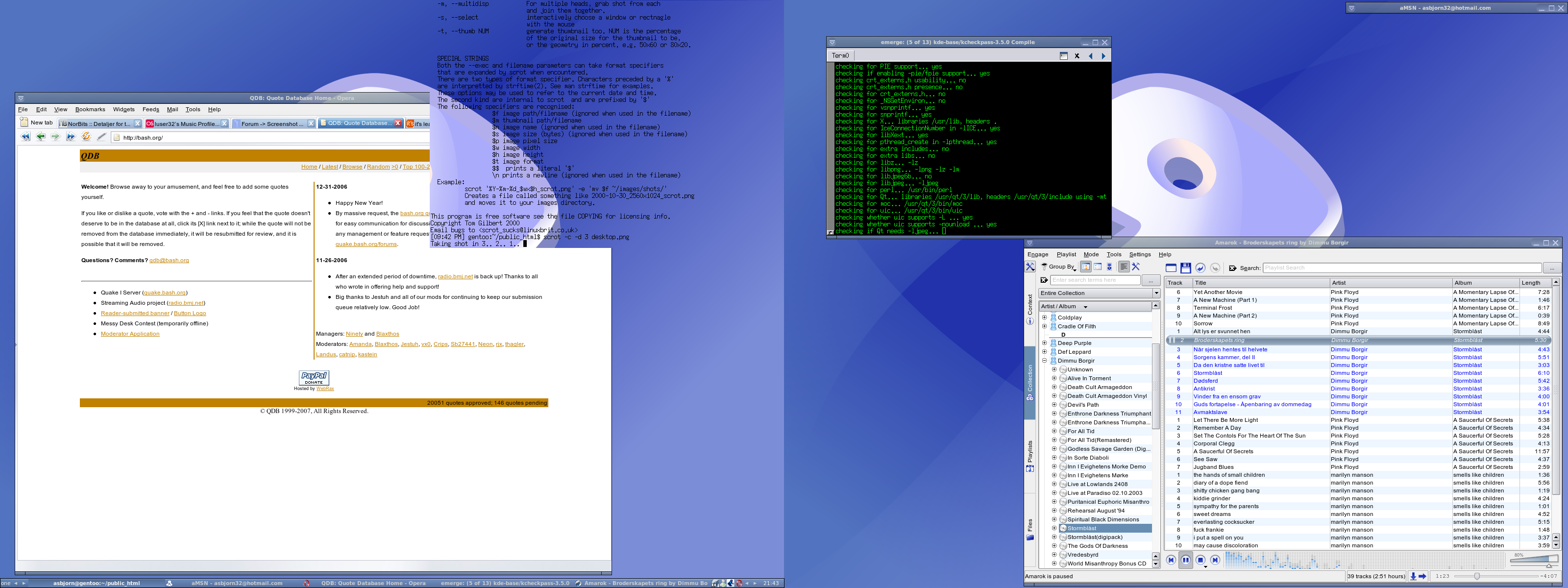Viewport: 1568px width, 588px height.
Task: Toggle show divider button in Amarok collection
Action: (1124, 267)
